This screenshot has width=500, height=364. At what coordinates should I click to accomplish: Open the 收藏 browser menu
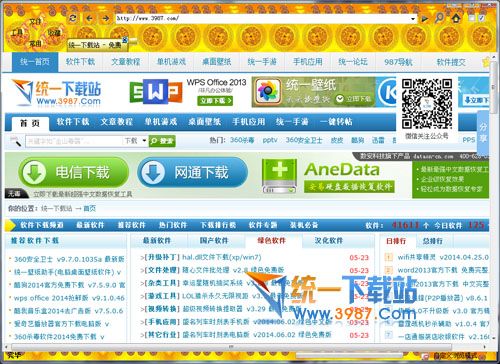(53, 33)
